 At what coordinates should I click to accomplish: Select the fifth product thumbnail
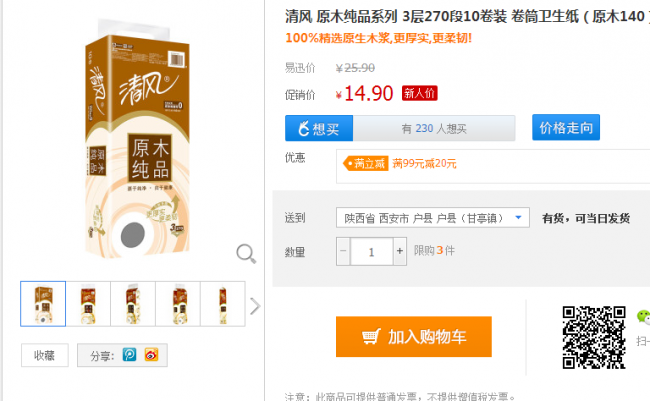[x=223, y=304]
